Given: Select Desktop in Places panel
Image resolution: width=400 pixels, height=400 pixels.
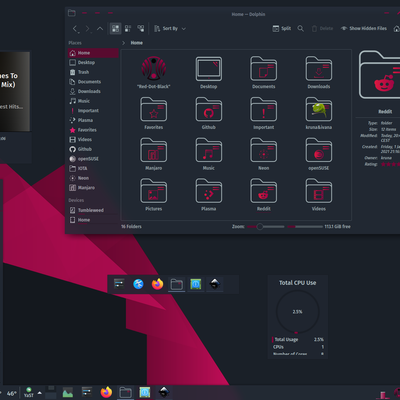Looking at the screenshot, I should point(93,63).
